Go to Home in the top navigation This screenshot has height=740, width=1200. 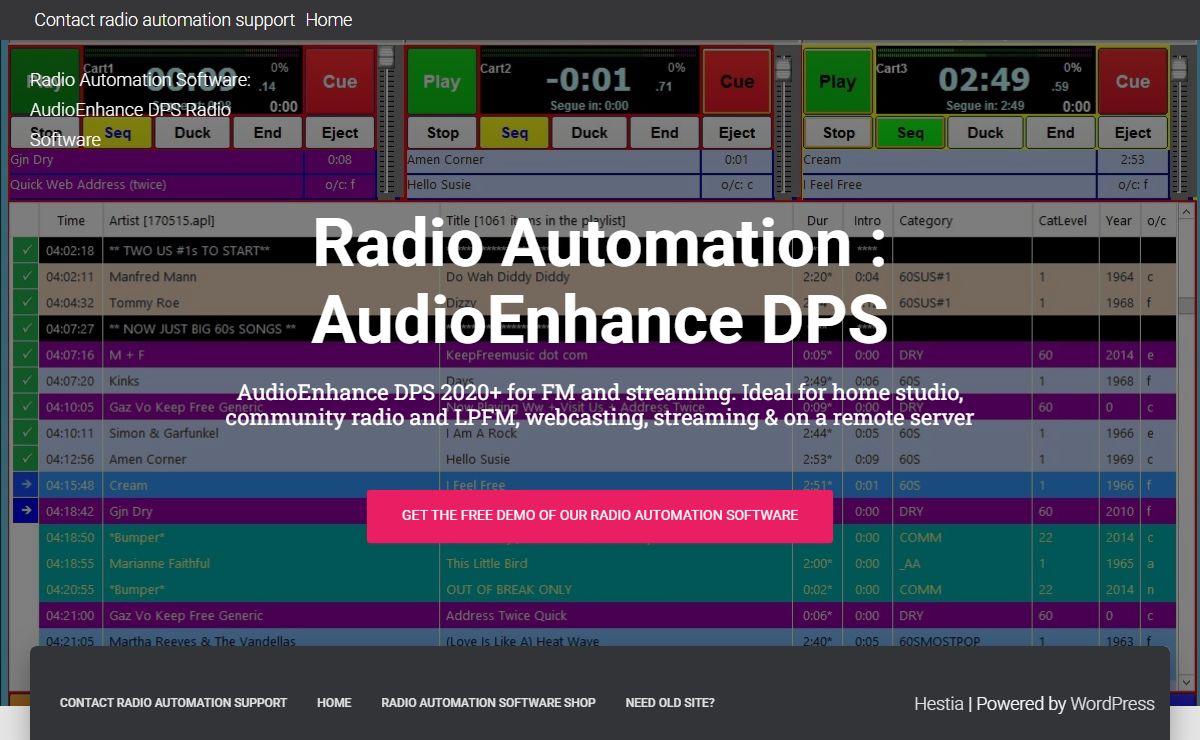(x=329, y=20)
